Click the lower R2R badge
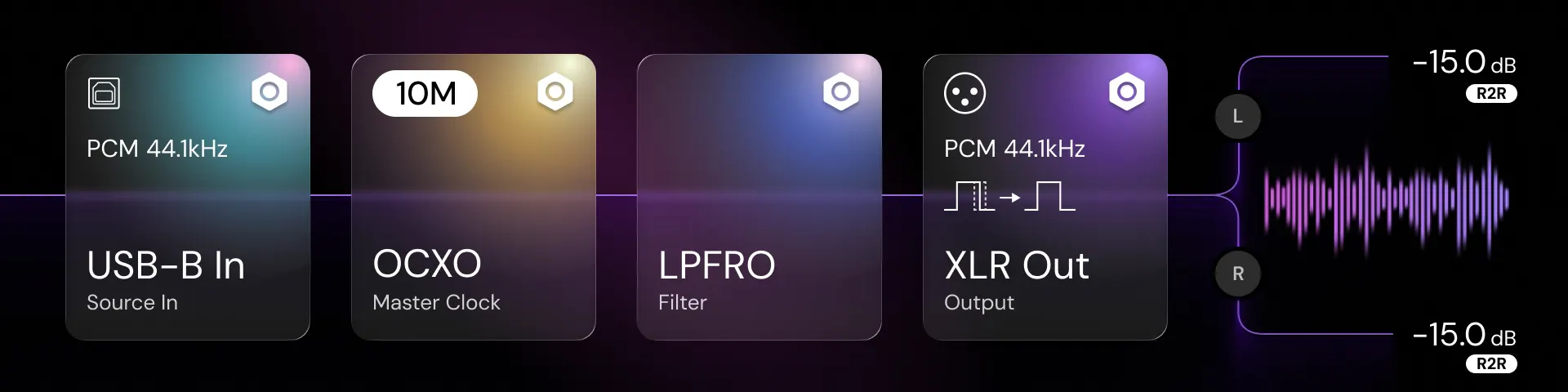Screen dimensions: 1568x392 [x=1491, y=363]
